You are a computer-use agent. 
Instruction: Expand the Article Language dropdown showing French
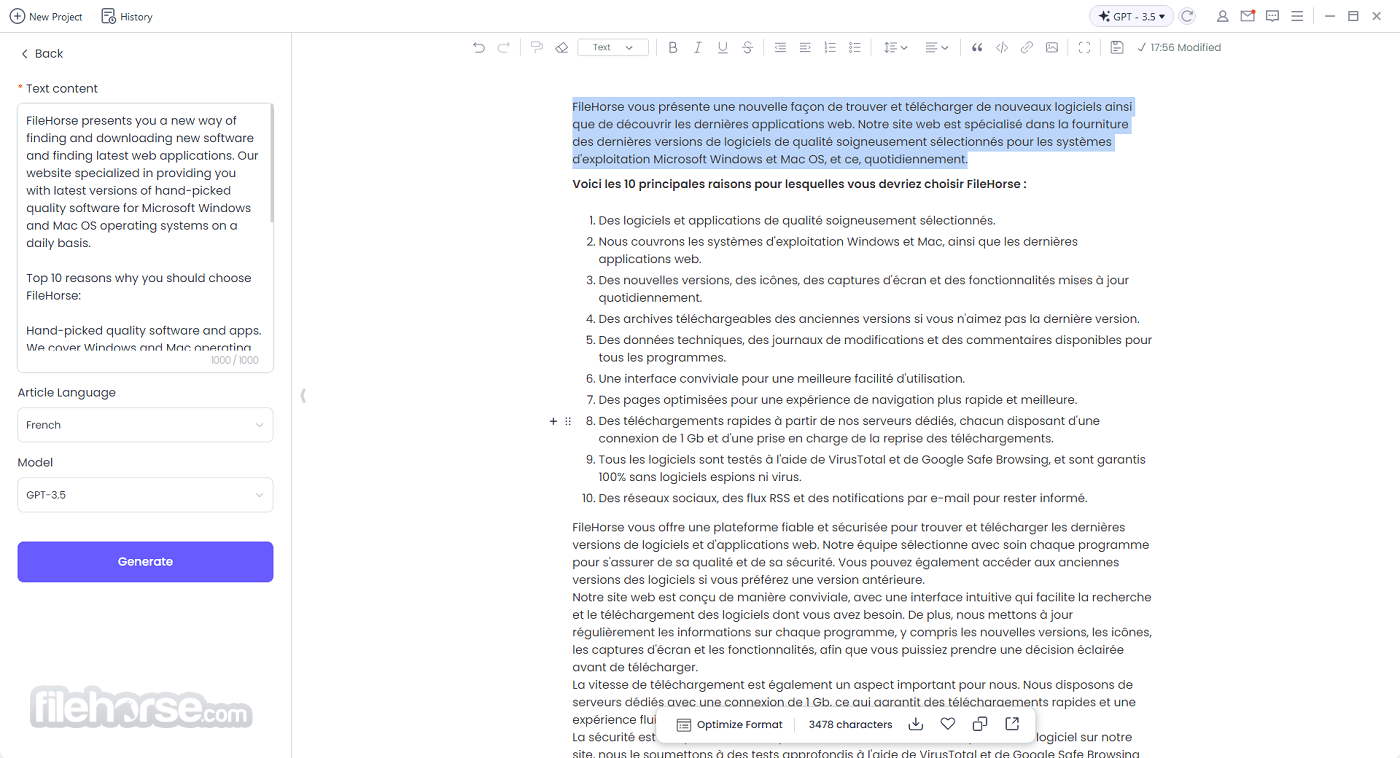(x=145, y=425)
